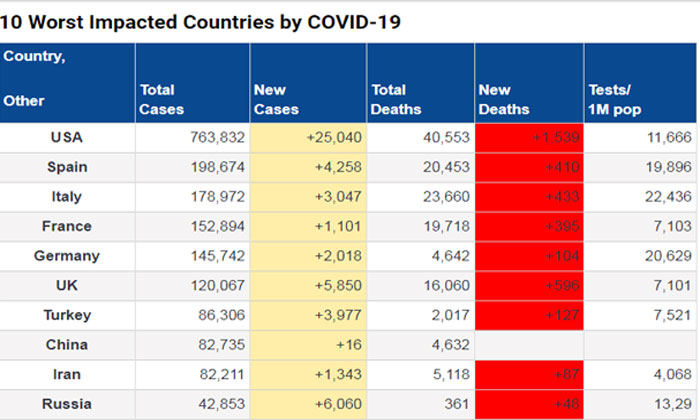Sort by the New Cases column header
This screenshot has width=700, height=420.
[277, 99]
